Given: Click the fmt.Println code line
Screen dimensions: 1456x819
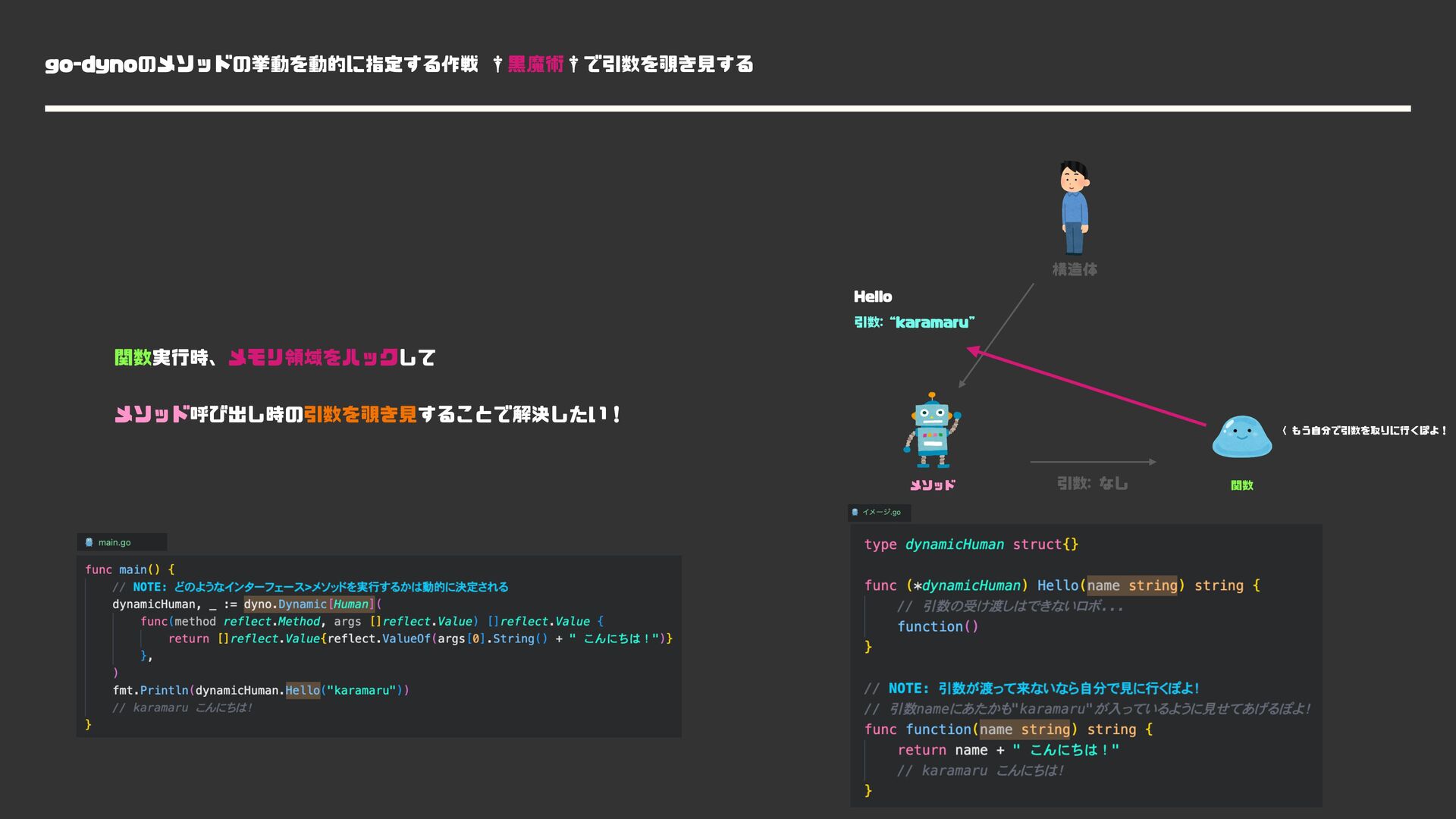Looking at the screenshot, I should coord(261,690).
